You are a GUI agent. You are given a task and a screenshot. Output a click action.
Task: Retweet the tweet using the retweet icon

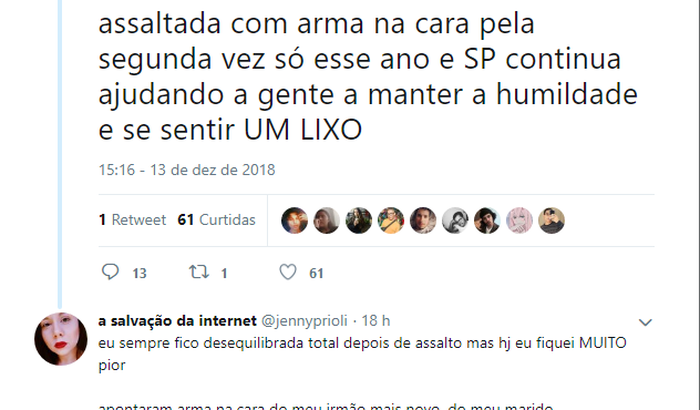click(197, 272)
